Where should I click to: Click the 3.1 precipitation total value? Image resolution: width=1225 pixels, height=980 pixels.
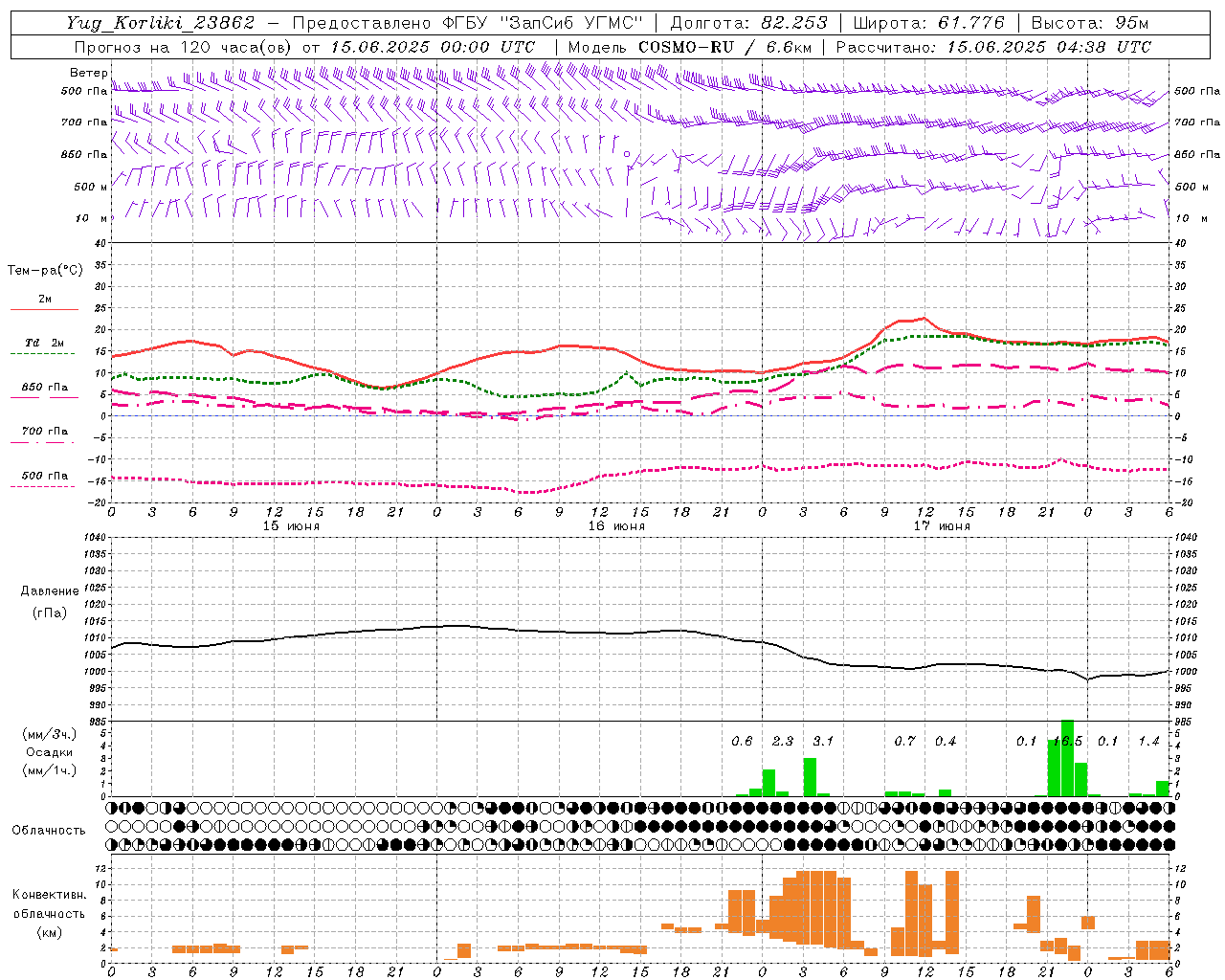pyautogui.click(x=823, y=742)
